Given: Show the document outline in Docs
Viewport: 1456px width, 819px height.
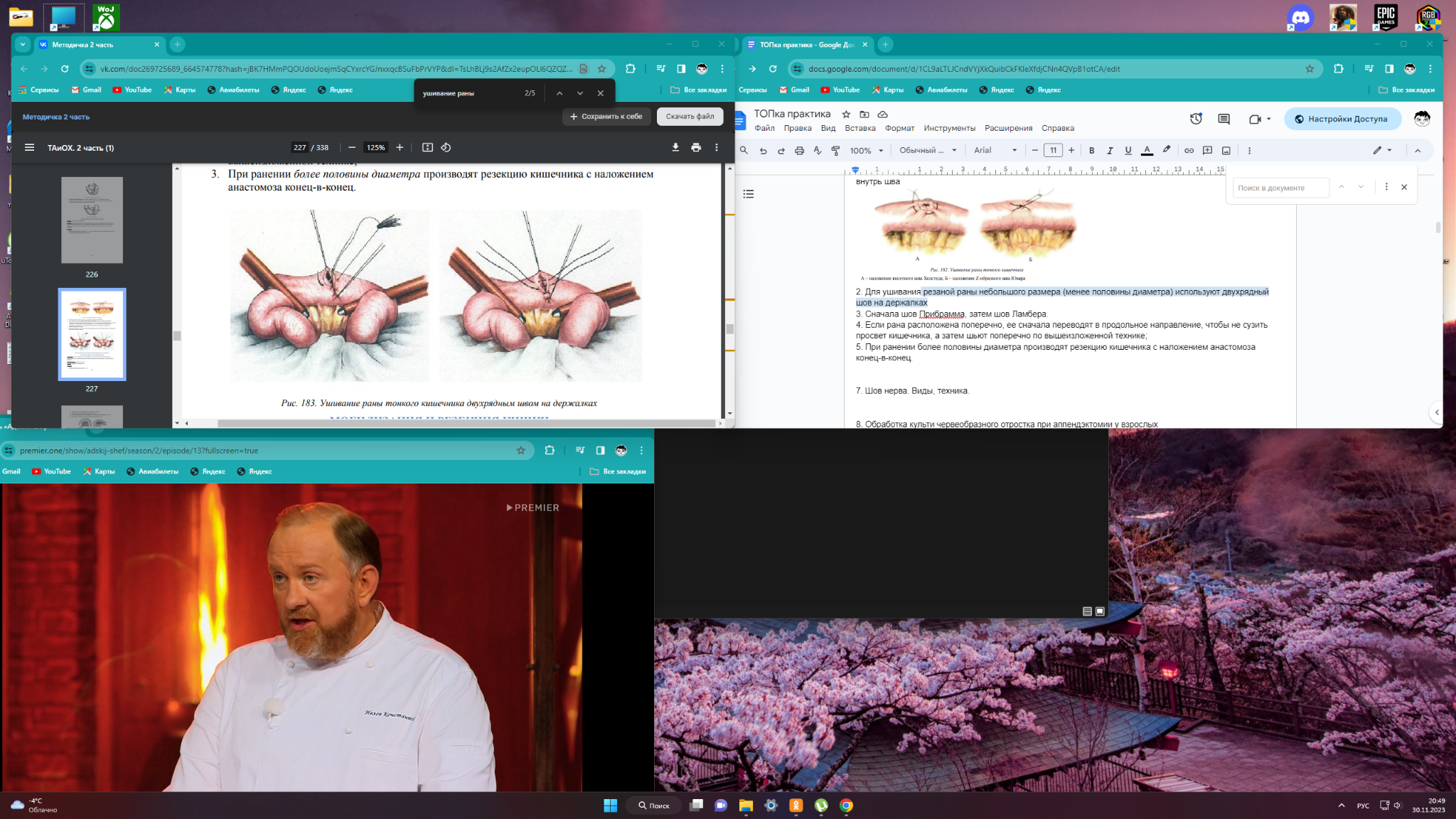Looking at the screenshot, I should click(x=749, y=194).
